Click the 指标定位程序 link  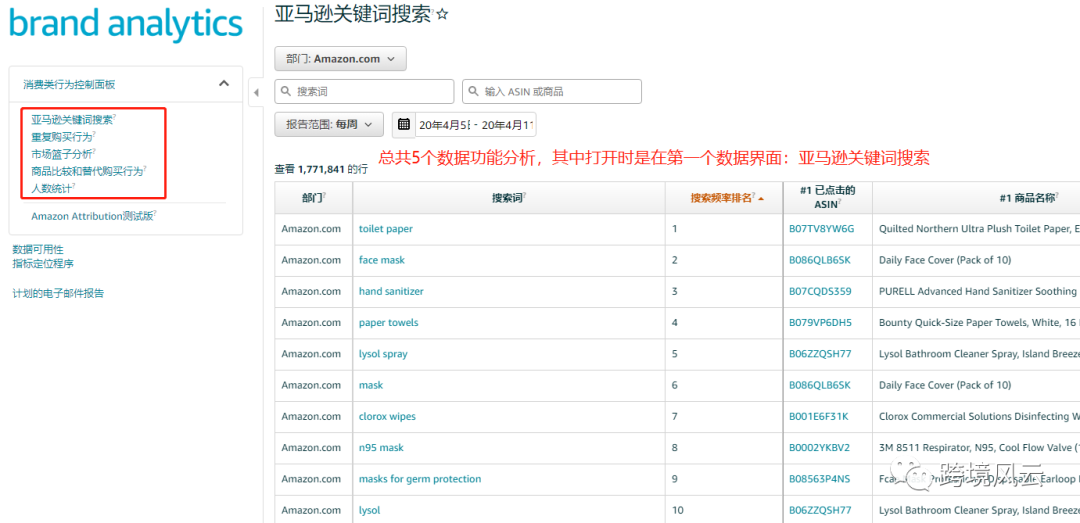pos(43,263)
